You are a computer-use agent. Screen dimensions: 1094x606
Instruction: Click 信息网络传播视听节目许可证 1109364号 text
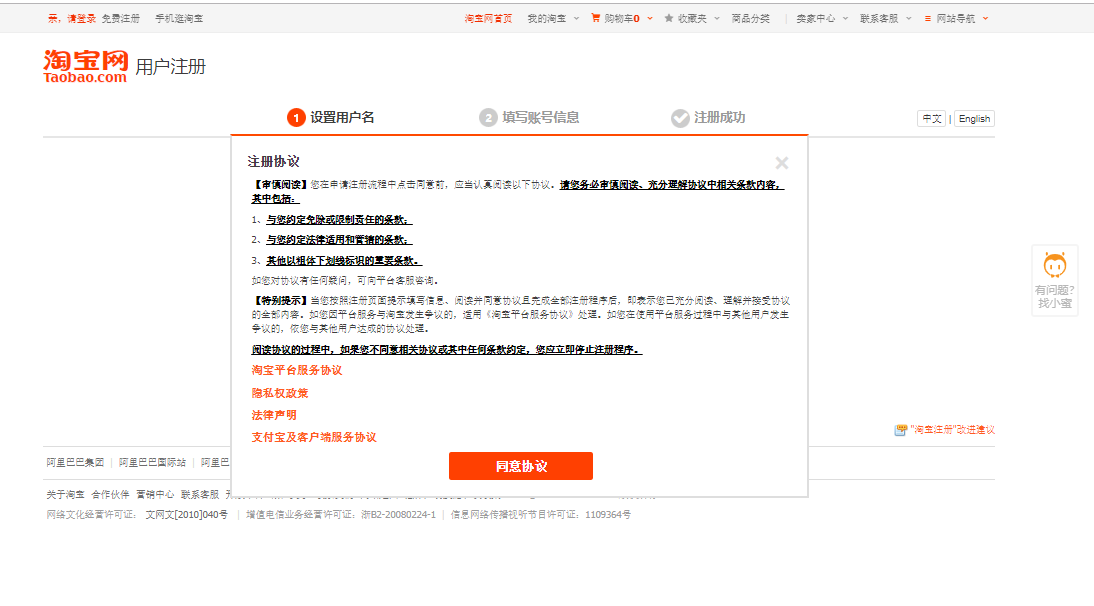(x=541, y=515)
